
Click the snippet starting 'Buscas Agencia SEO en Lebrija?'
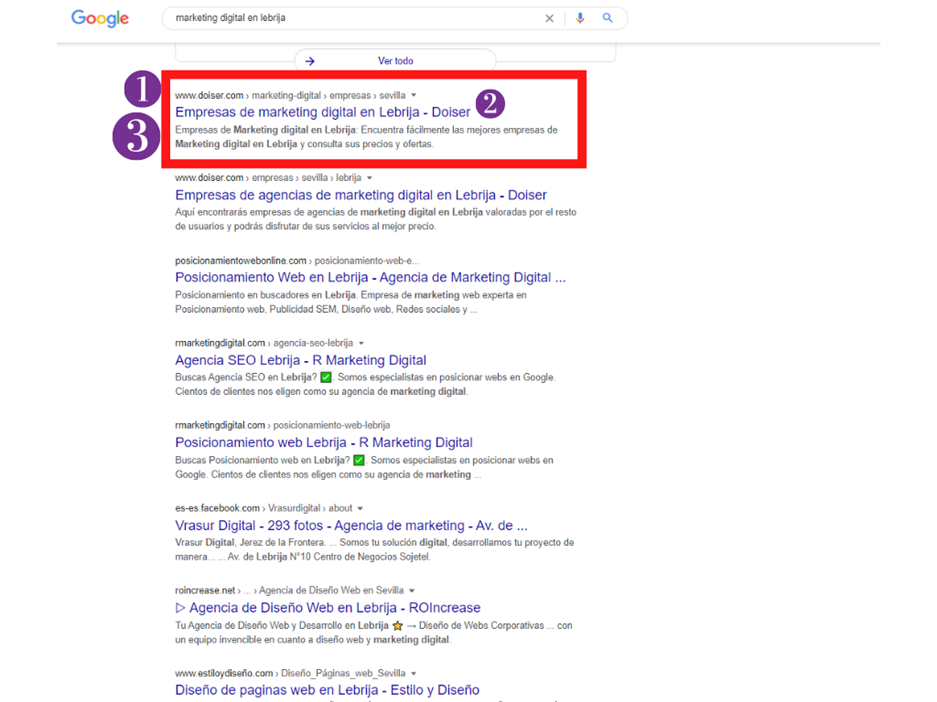coord(365,385)
